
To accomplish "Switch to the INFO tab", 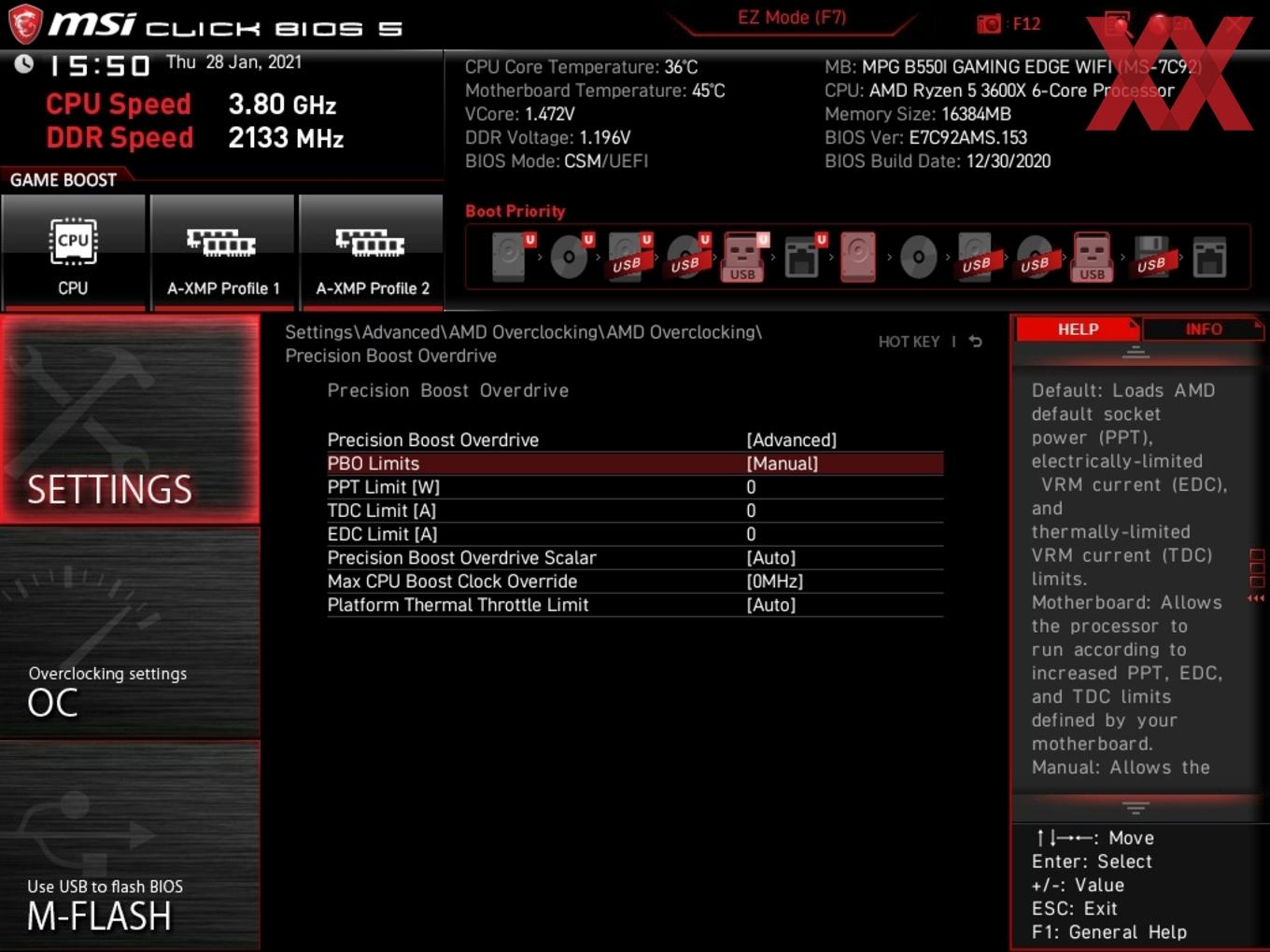I will tap(1204, 329).
